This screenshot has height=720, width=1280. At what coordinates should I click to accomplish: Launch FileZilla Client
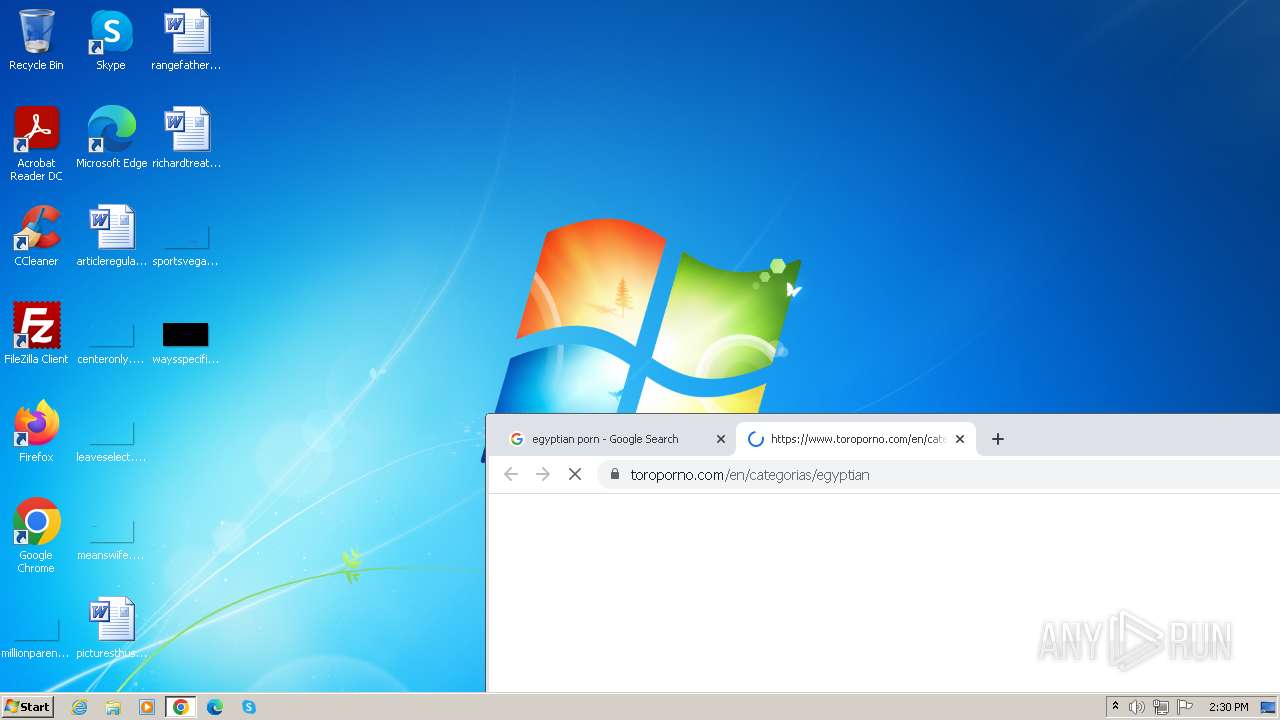click(36, 334)
